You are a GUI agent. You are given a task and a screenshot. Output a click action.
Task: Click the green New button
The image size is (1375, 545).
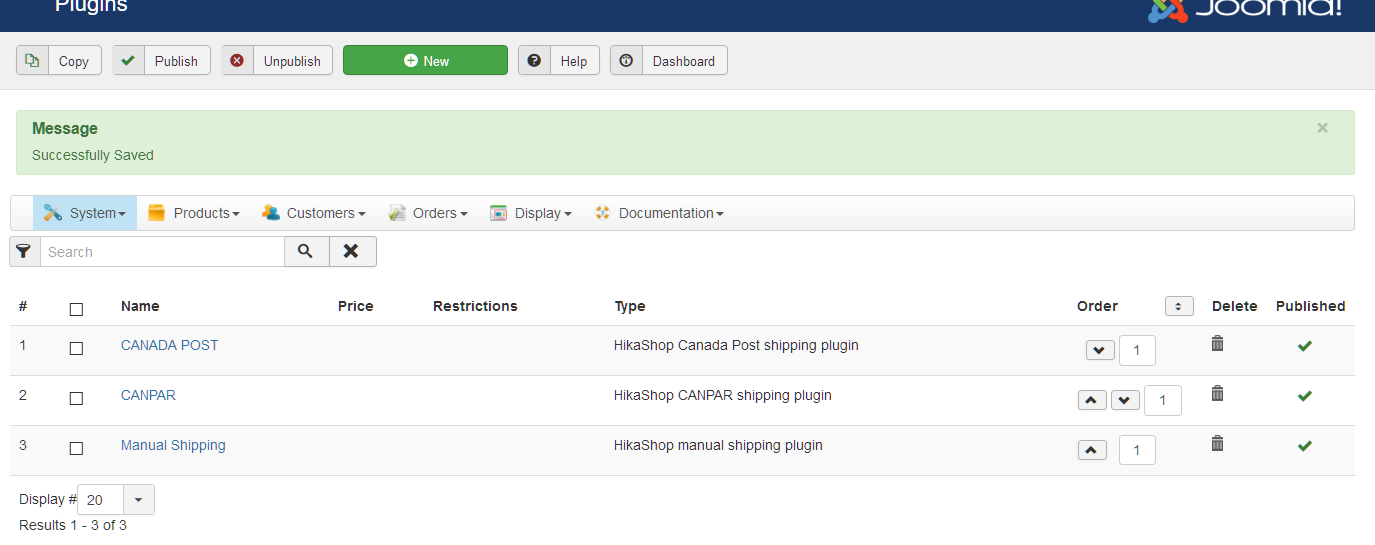tap(425, 61)
